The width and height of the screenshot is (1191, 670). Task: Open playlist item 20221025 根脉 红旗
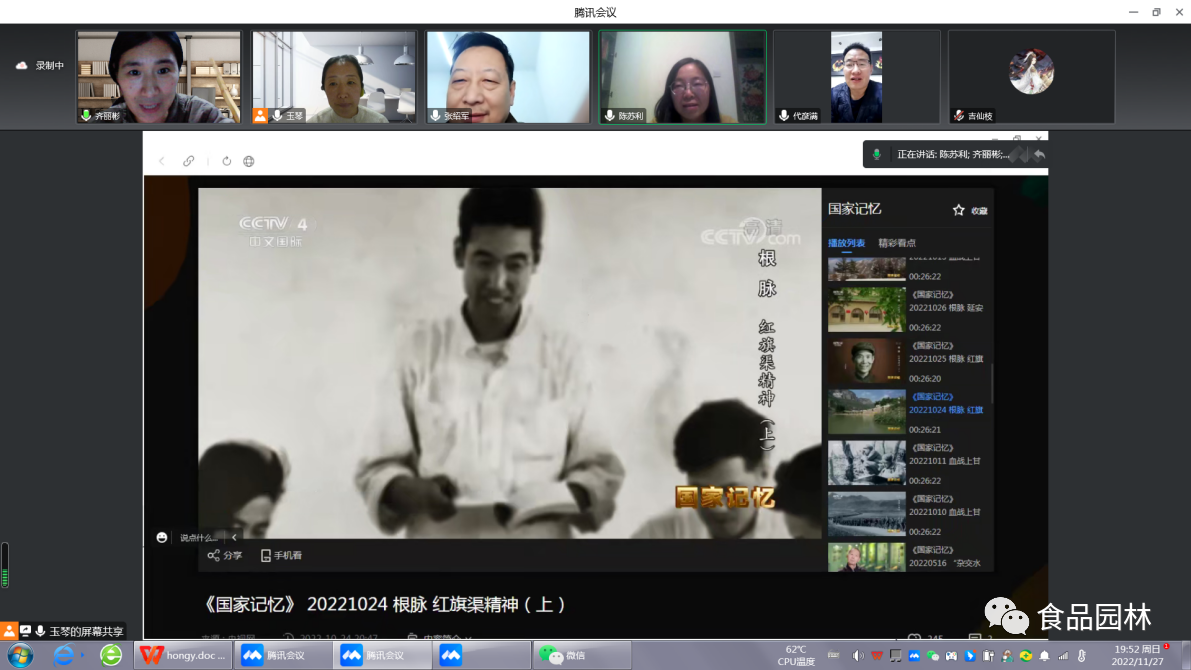(x=909, y=361)
